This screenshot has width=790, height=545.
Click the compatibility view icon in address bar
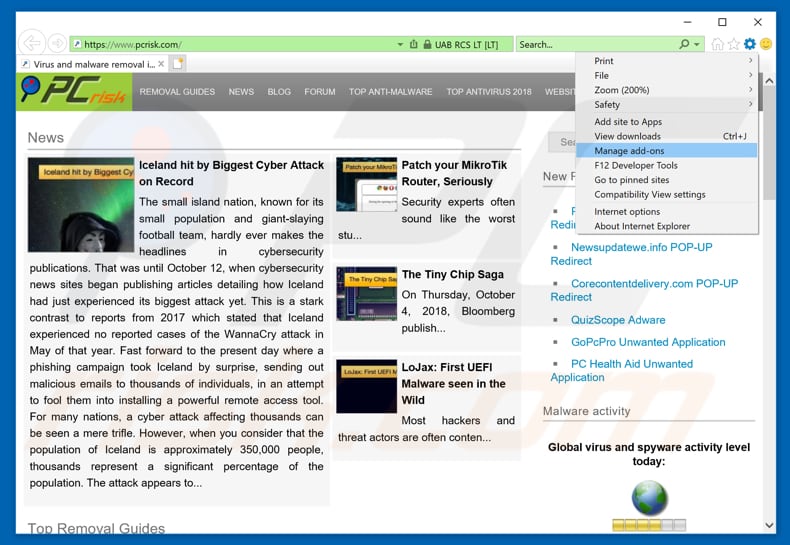click(414, 44)
